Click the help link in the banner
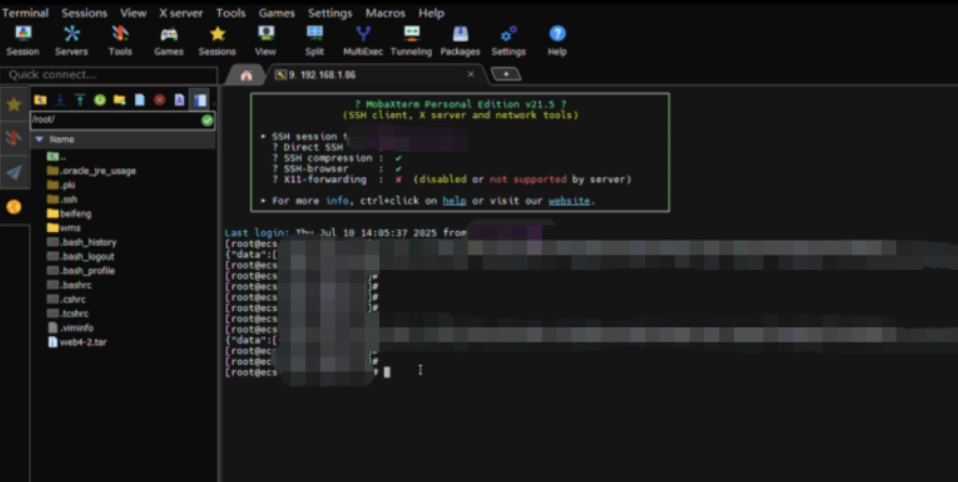The width and height of the screenshot is (958, 482). coord(454,200)
